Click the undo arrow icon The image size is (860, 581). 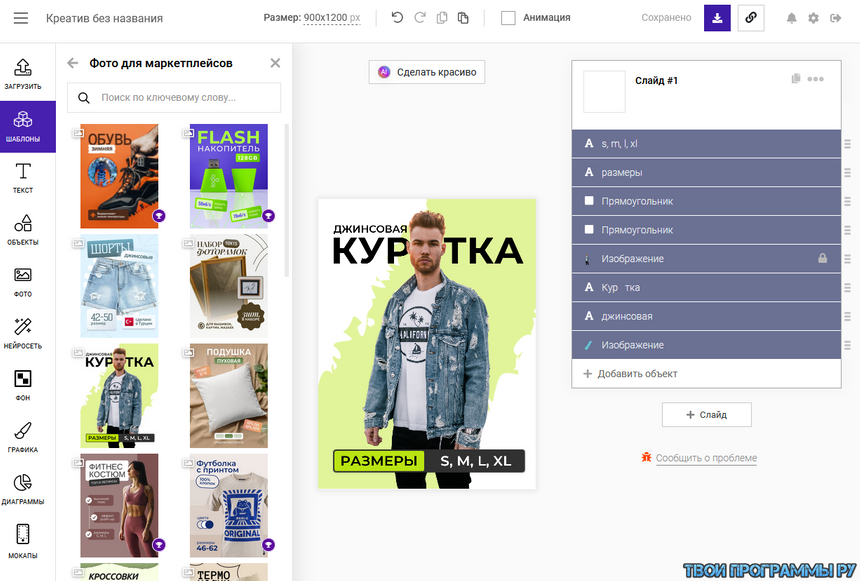(397, 18)
